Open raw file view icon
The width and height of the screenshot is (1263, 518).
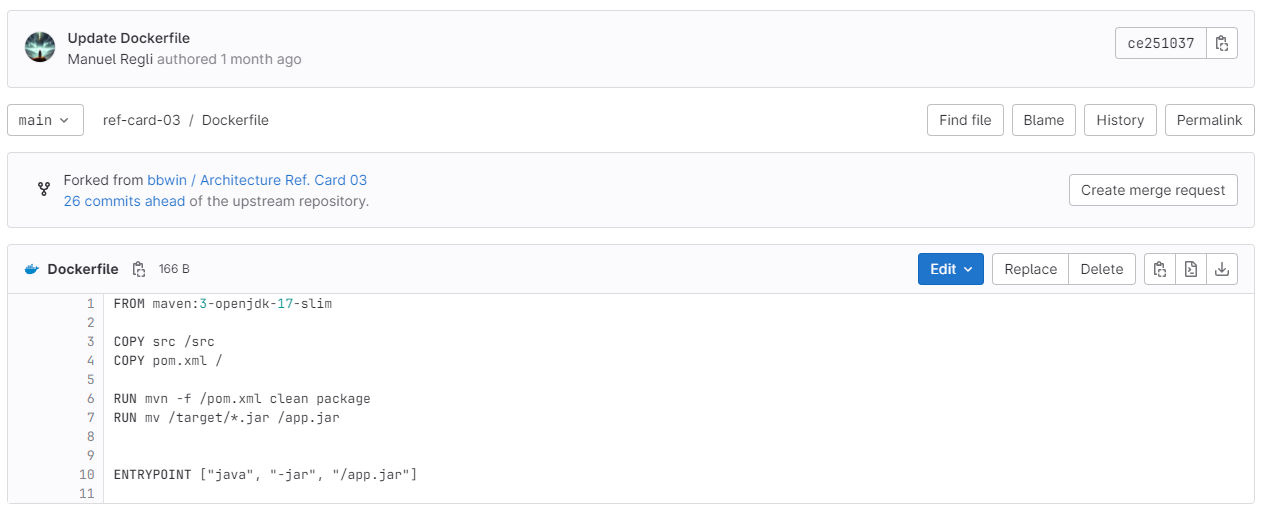click(1190, 269)
